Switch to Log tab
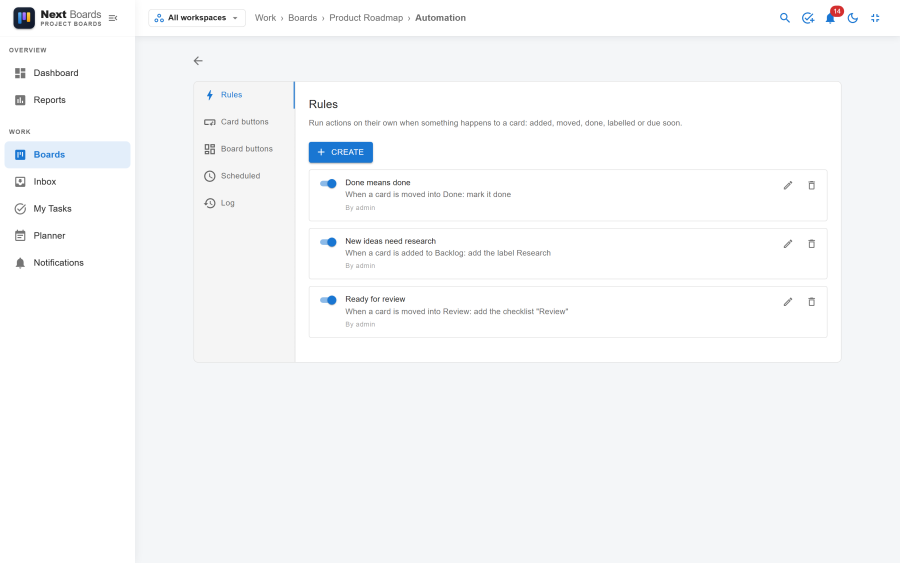The width and height of the screenshot is (900, 563). pyautogui.click(x=245, y=203)
